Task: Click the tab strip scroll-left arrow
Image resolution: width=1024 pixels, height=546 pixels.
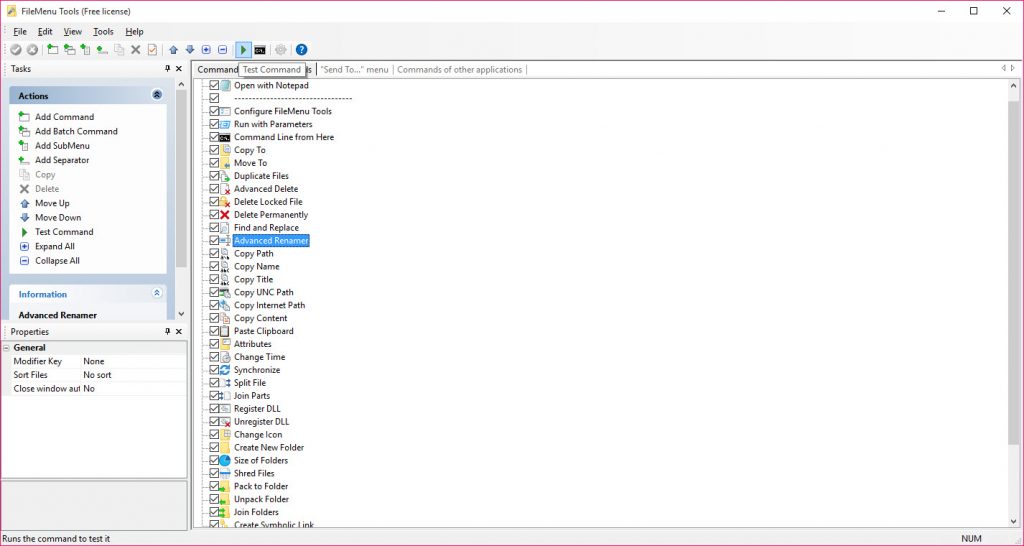Action: pos(1004,68)
